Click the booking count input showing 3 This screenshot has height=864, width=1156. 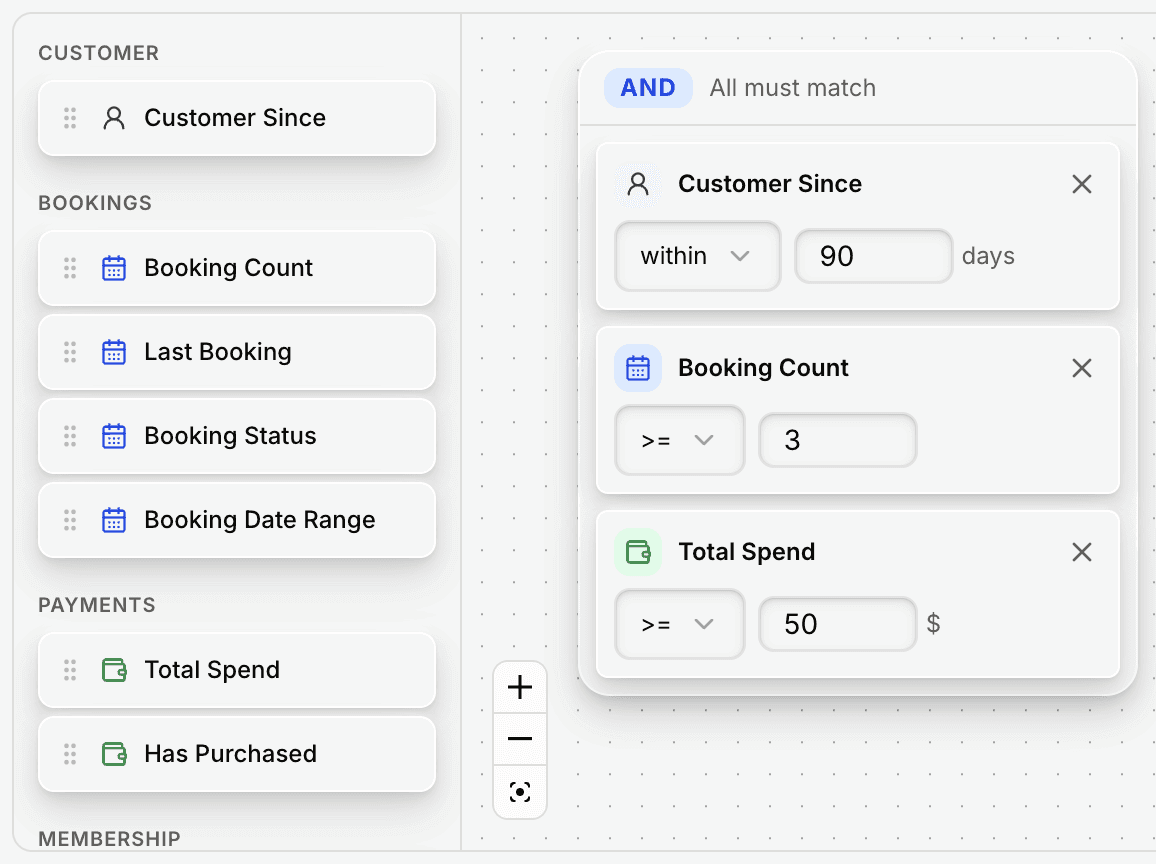coord(838,440)
